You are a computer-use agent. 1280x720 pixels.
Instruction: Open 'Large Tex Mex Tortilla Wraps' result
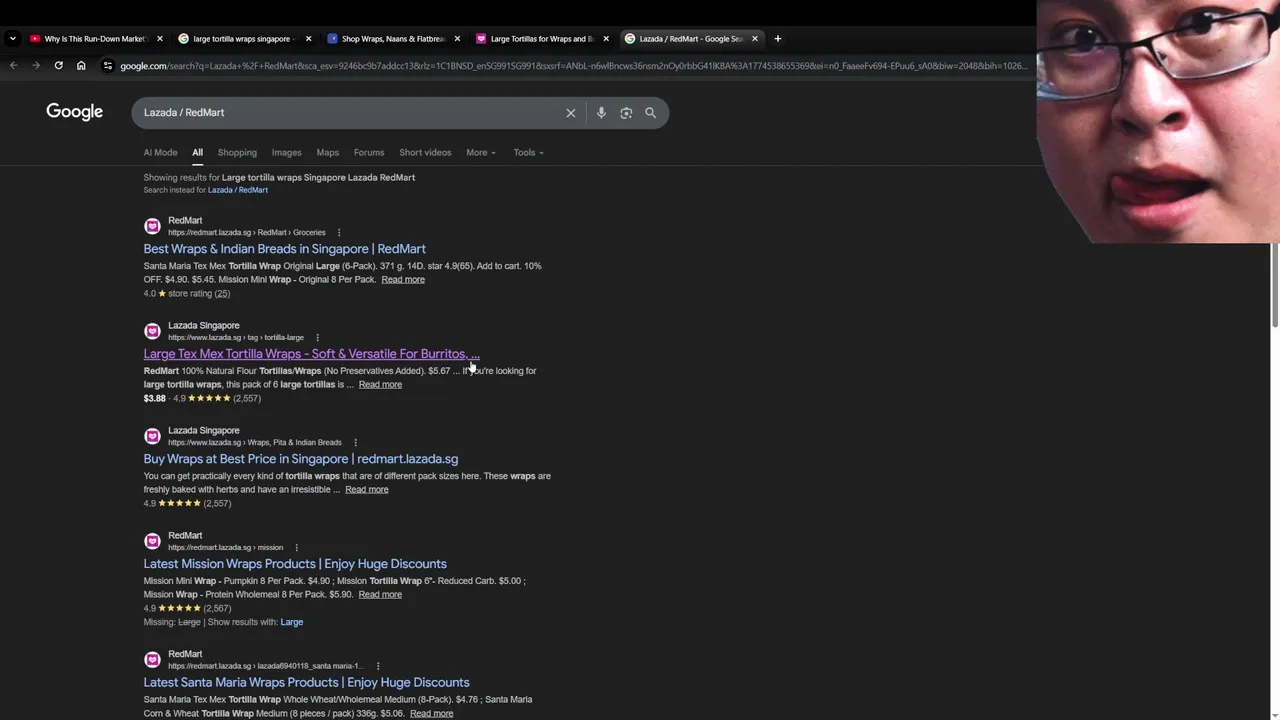(x=311, y=354)
